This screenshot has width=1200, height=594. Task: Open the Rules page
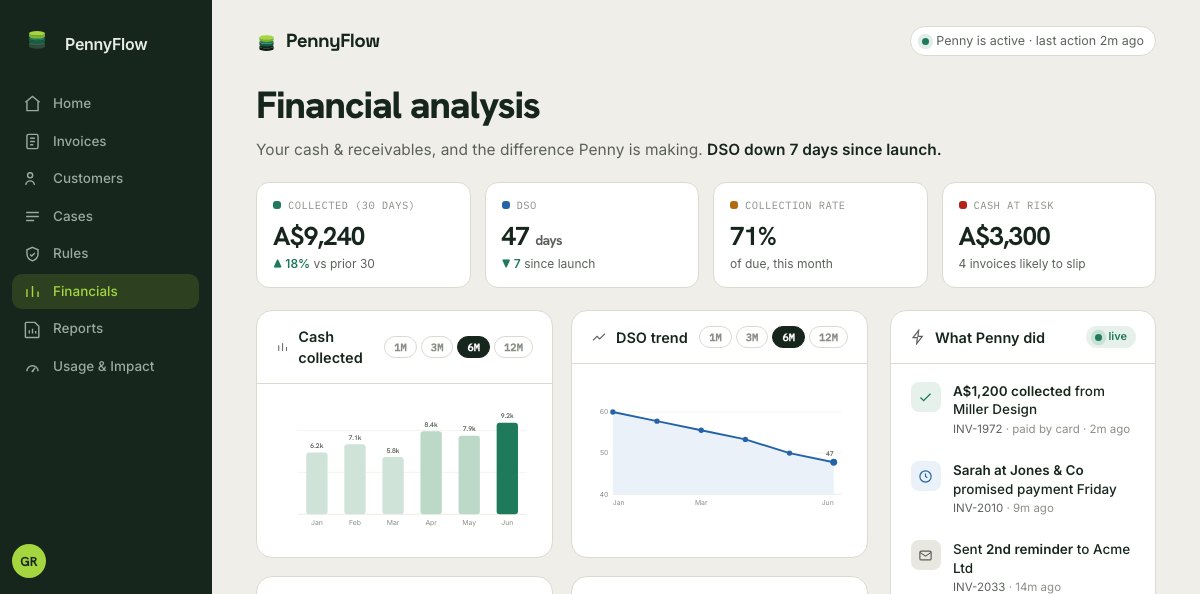pos(105,253)
